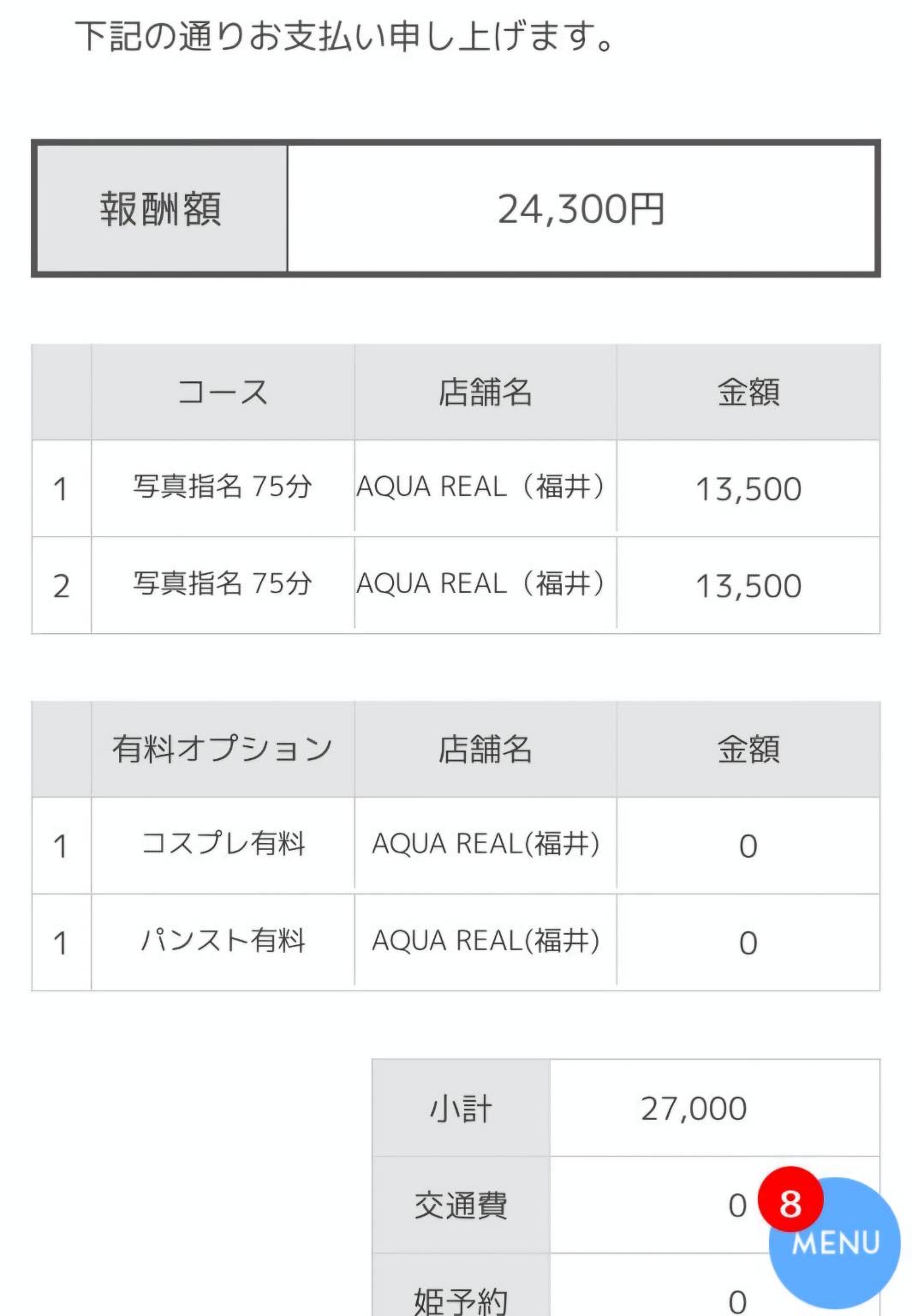Viewport: 912px width, 1316px height.
Task: Click the store name beside コスプレ有料
Action: [485, 845]
